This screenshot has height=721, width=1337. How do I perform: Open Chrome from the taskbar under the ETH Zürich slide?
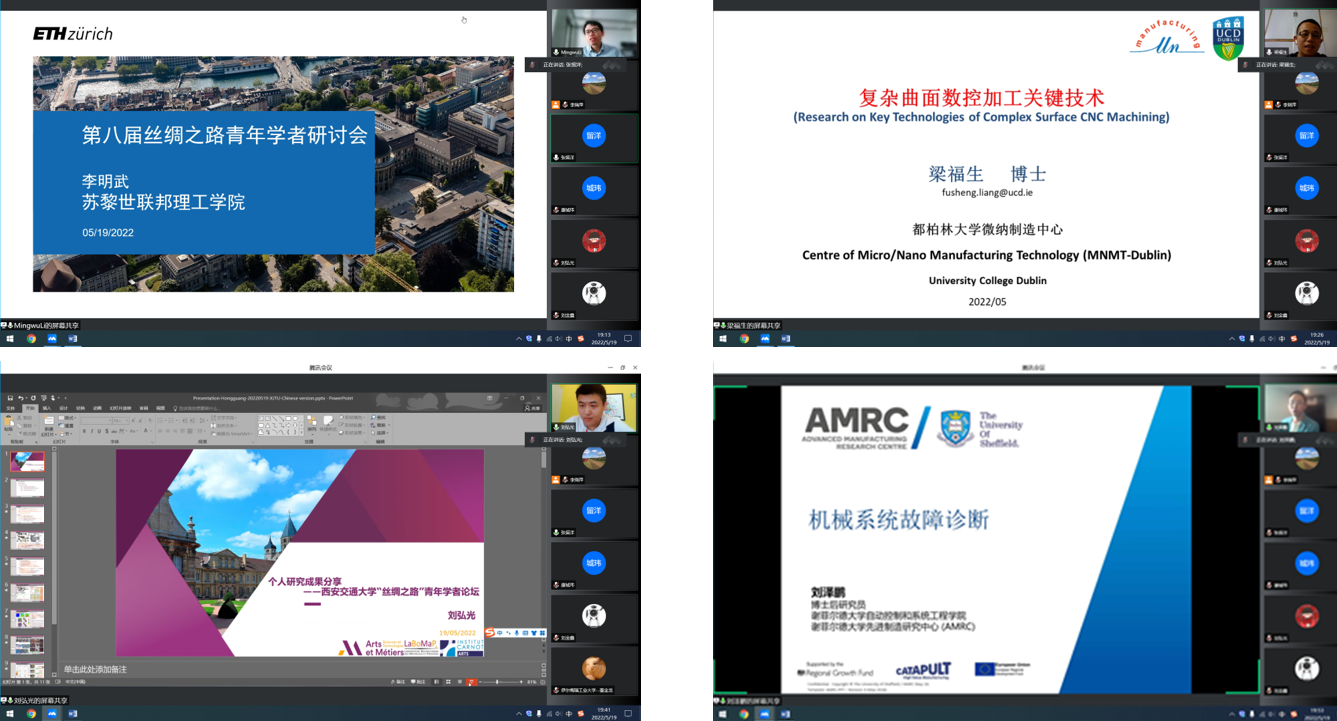click(x=31, y=339)
